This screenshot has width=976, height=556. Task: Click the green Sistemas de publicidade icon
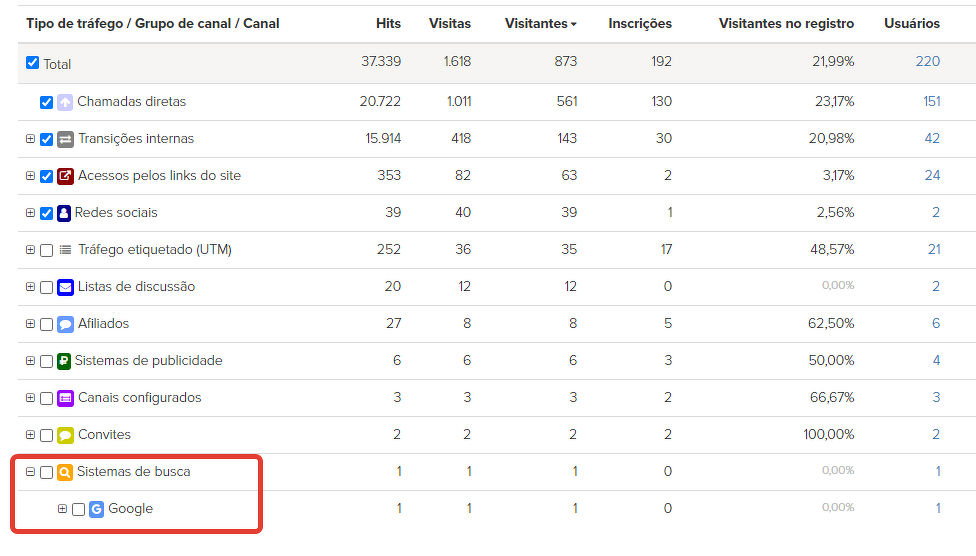(x=64, y=361)
